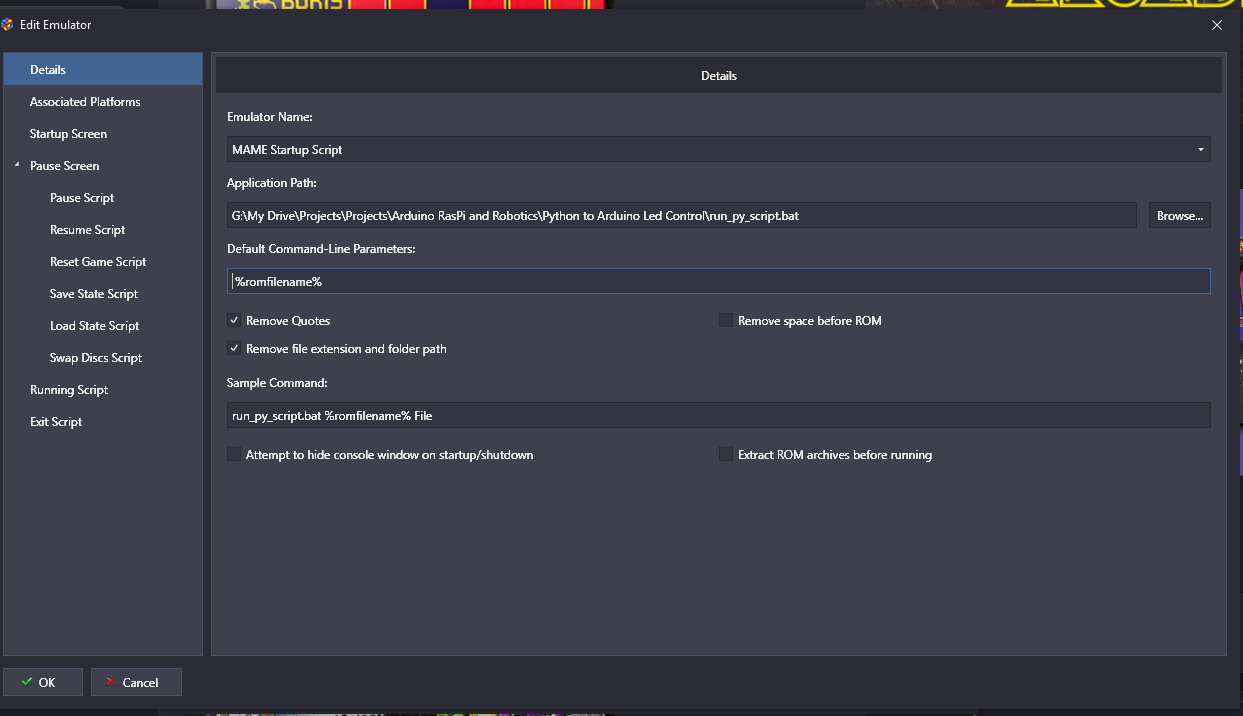Check Extract ROM archives before running

pos(726,455)
